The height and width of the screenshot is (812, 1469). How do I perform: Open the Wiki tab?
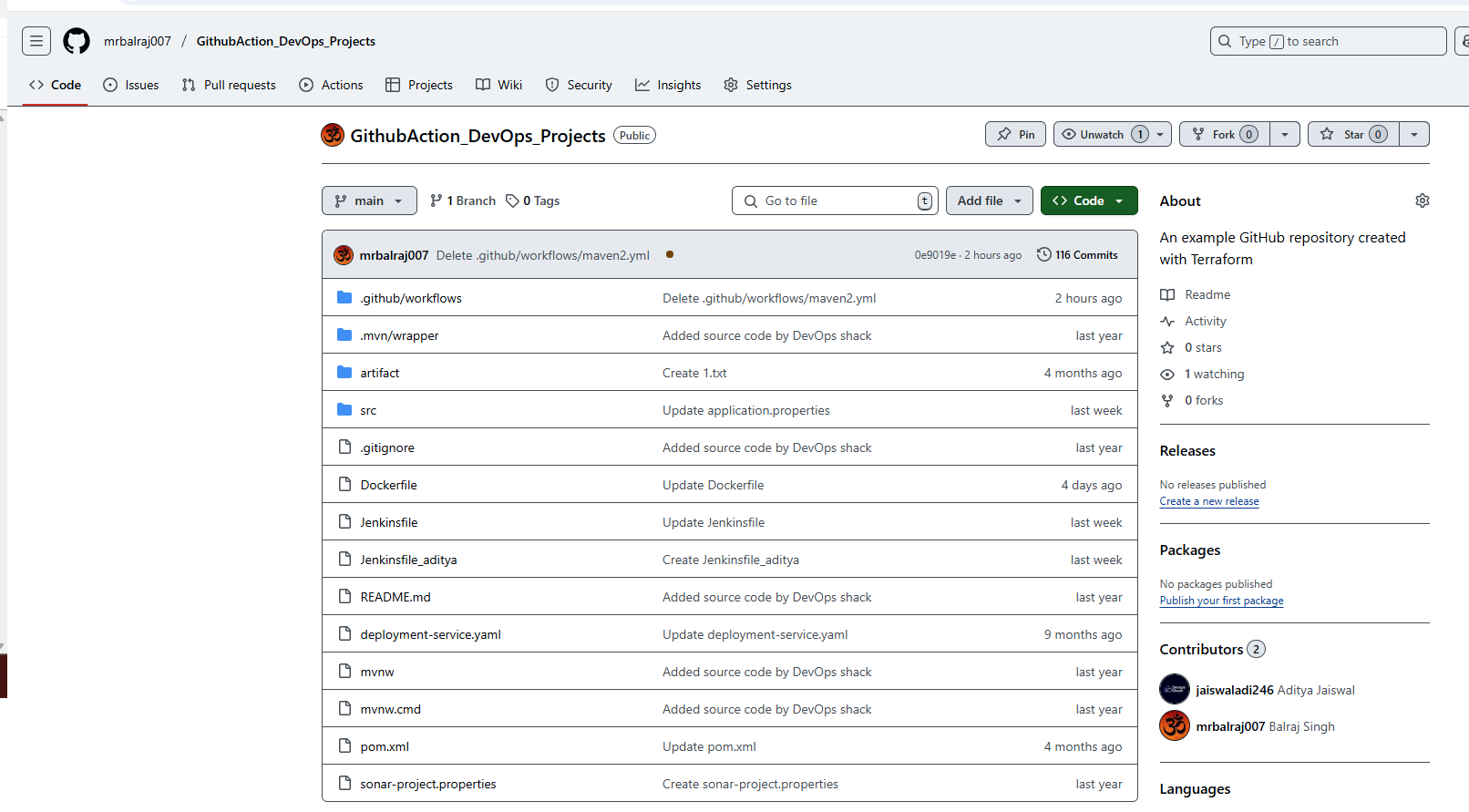click(499, 85)
